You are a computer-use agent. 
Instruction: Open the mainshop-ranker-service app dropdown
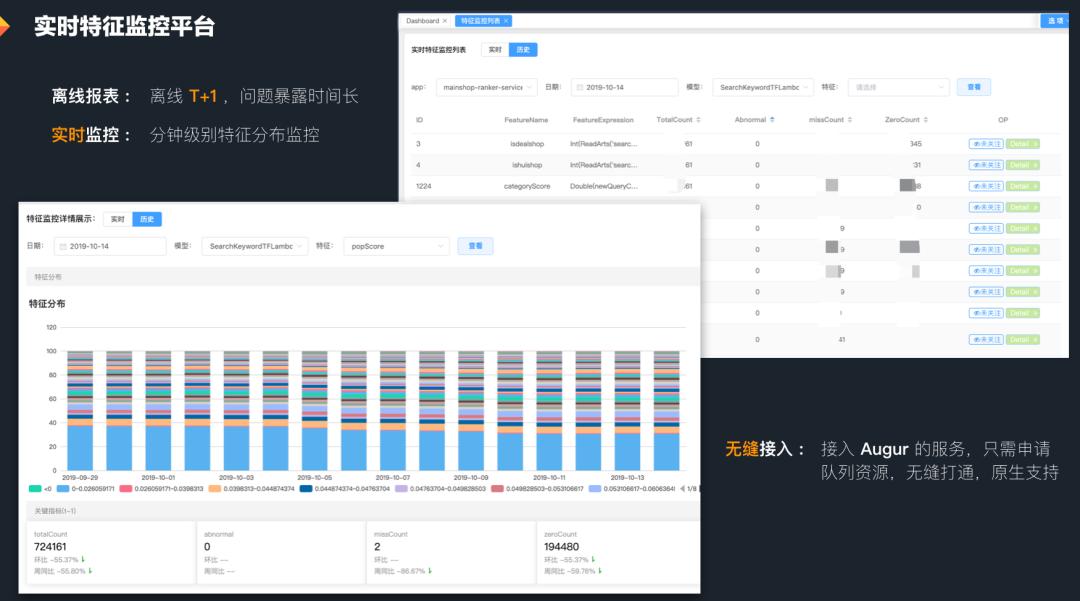[x=483, y=88]
